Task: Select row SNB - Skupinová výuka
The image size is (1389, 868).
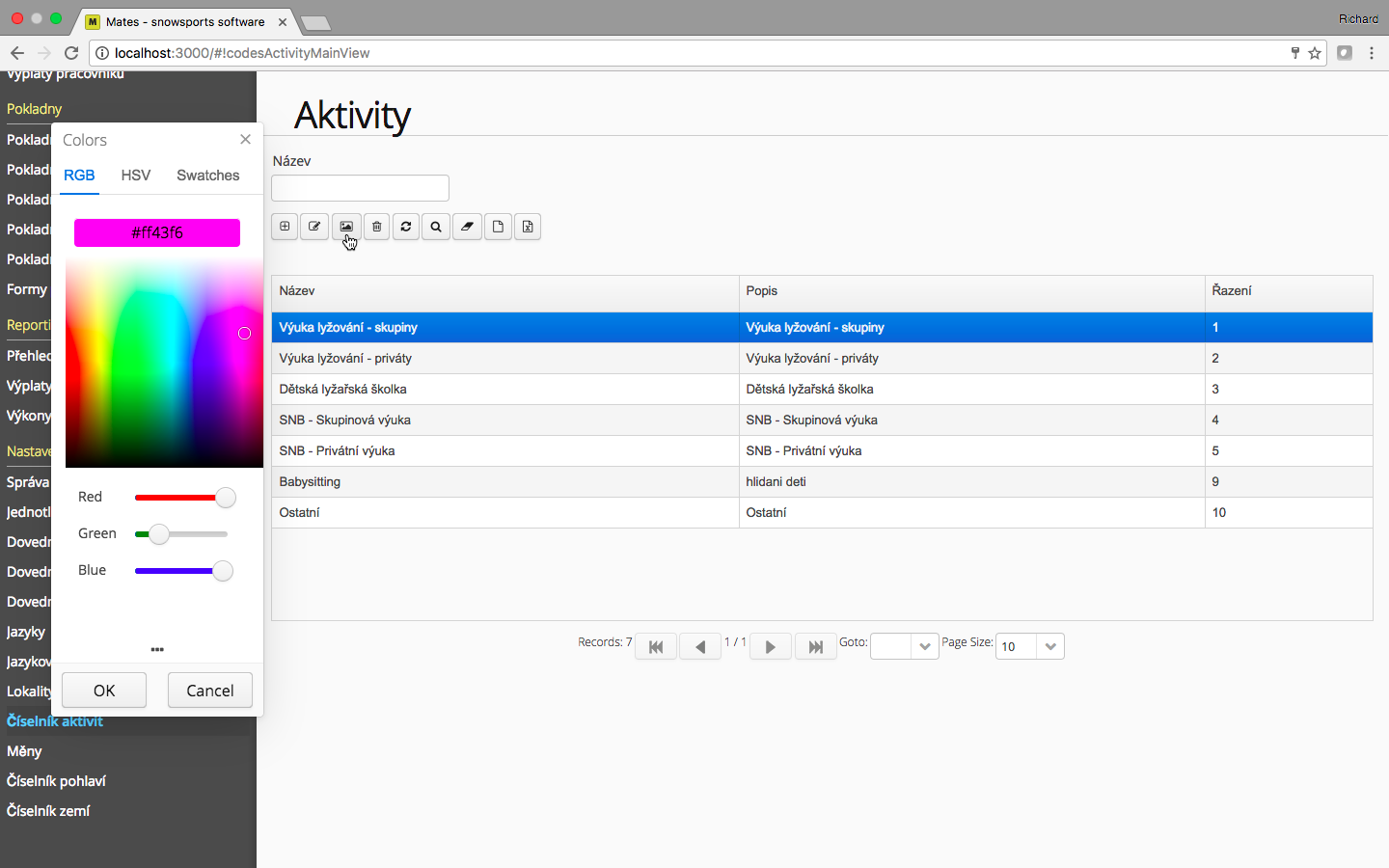Action: pos(822,420)
